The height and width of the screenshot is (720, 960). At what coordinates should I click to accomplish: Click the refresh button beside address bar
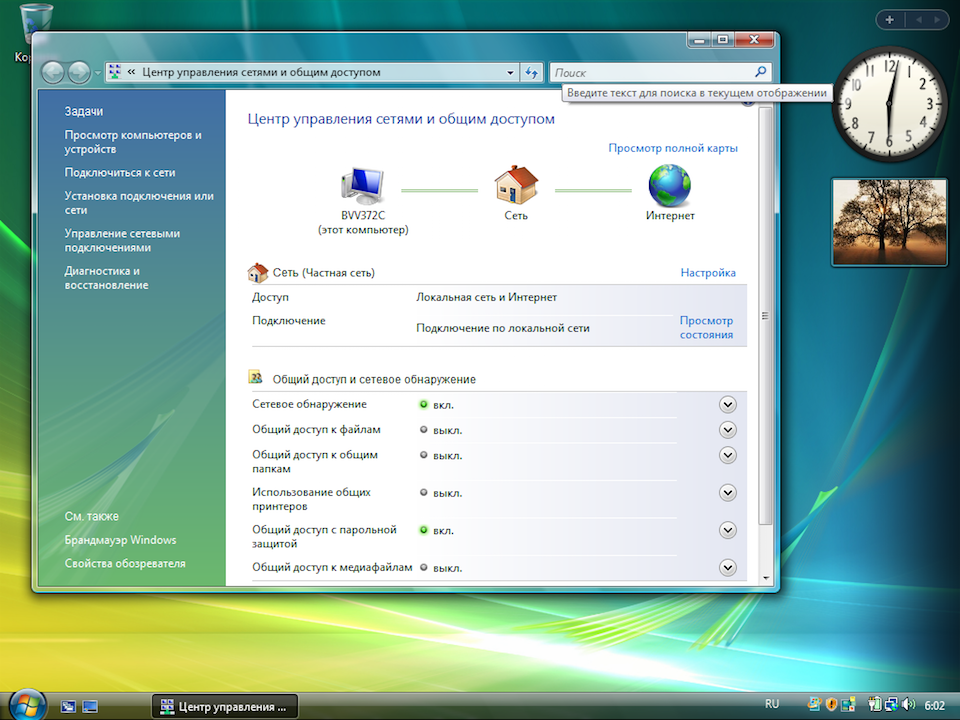coord(531,73)
